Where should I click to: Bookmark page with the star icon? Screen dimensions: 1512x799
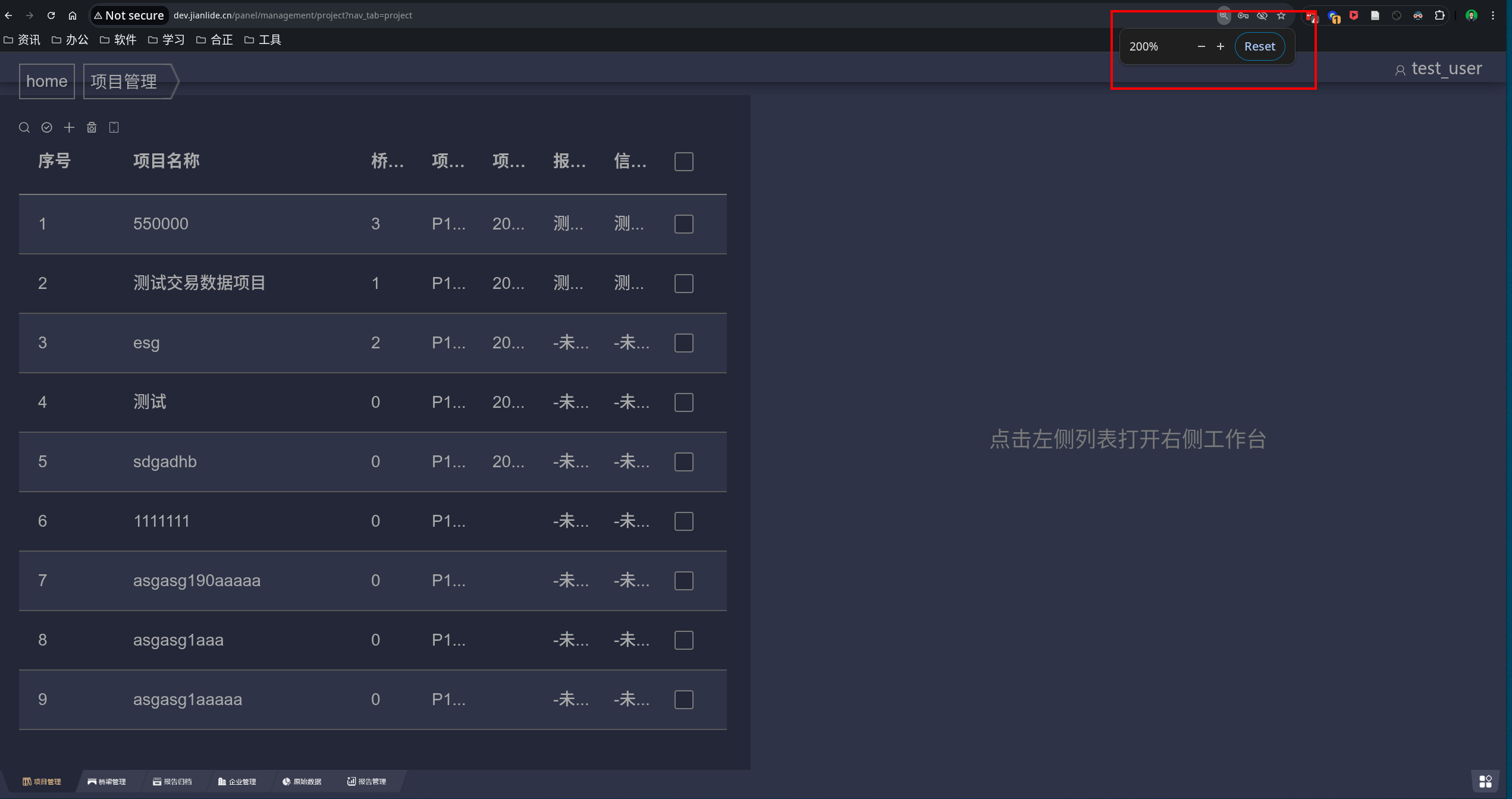coord(1281,15)
